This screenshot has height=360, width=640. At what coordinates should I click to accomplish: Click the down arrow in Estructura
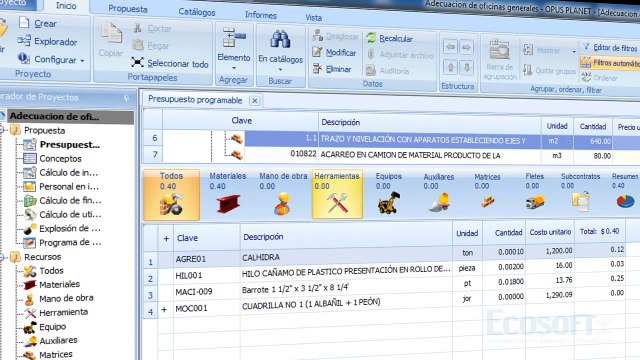(466, 67)
